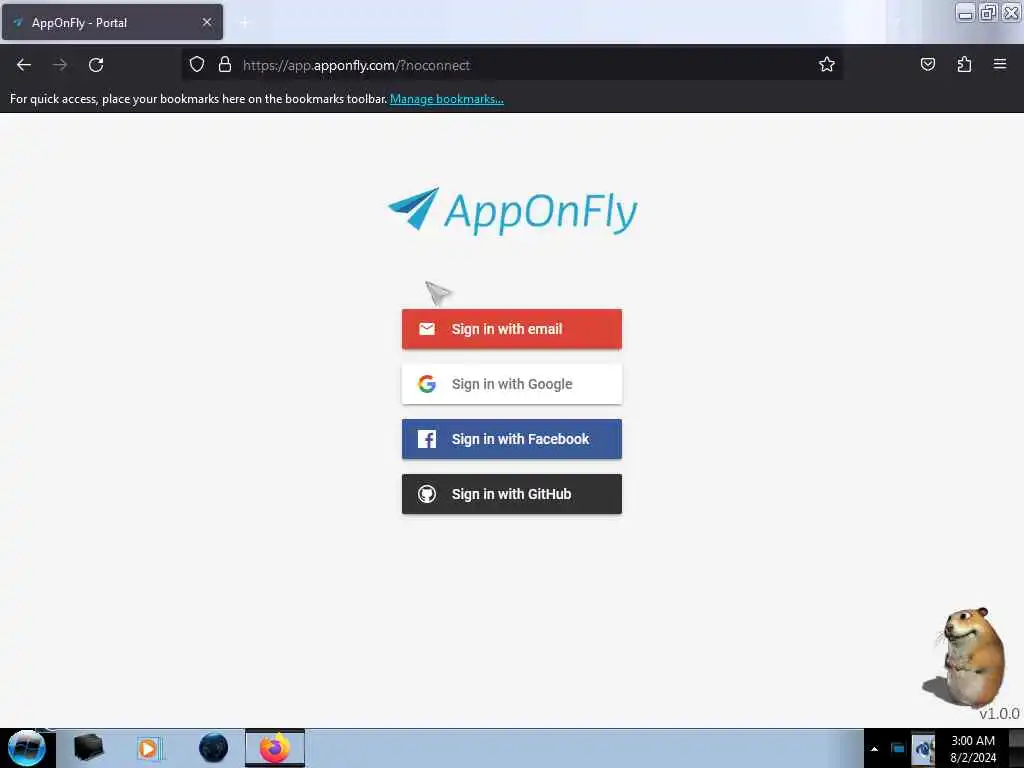Click the v1.0.0 version label
The height and width of the screenshot is (768, 1024).
point(999,714)
